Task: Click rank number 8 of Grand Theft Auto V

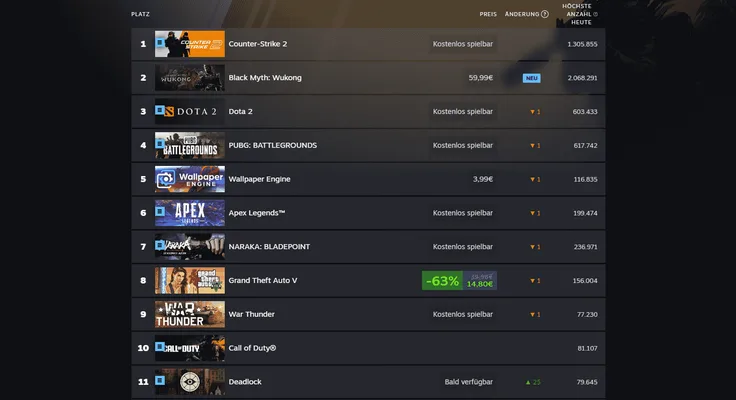Action: [x=143, y=280]
